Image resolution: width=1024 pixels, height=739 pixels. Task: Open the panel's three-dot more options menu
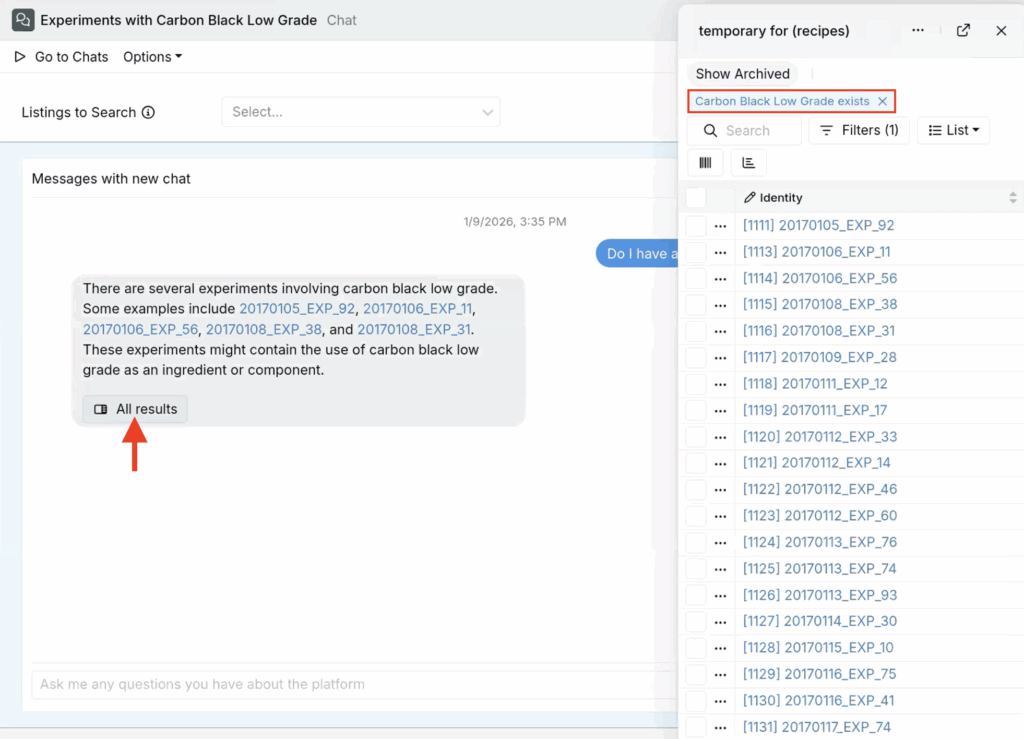[x=918, y=31]
